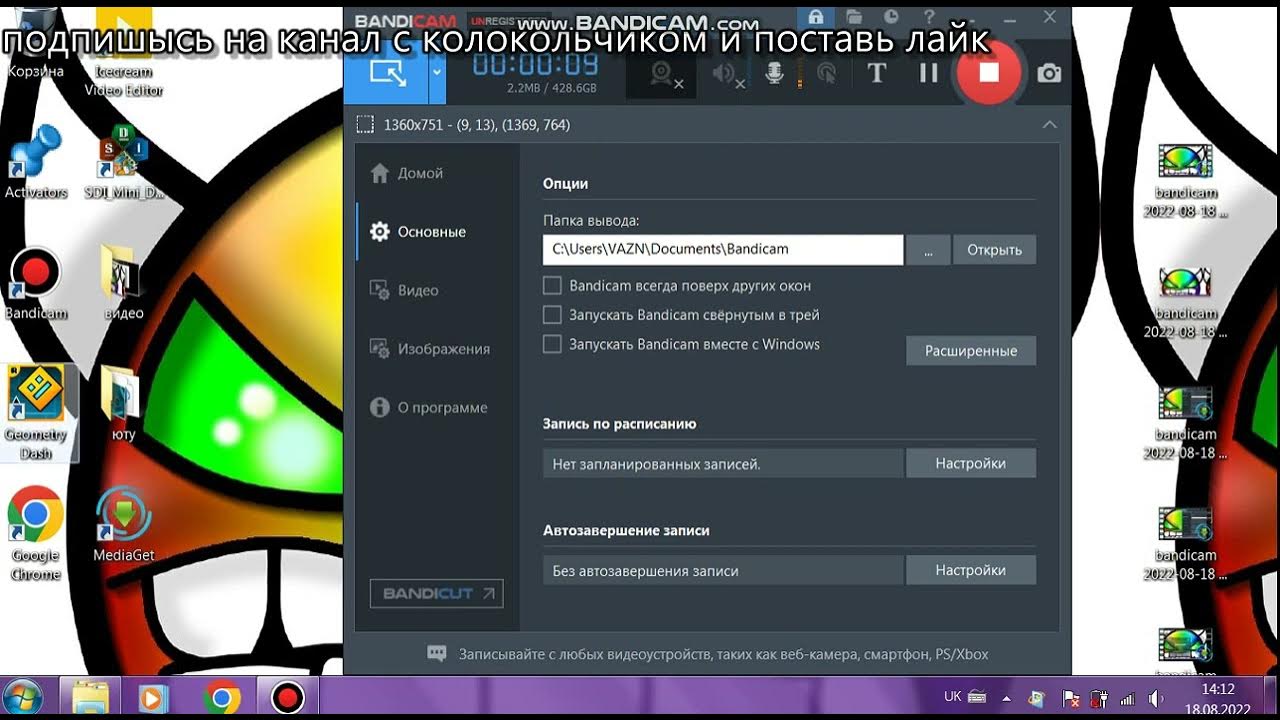Viewport: 1280px width, 720px height.
Task: Click the Без автозавершения записи field
Action: click(724, 571)
